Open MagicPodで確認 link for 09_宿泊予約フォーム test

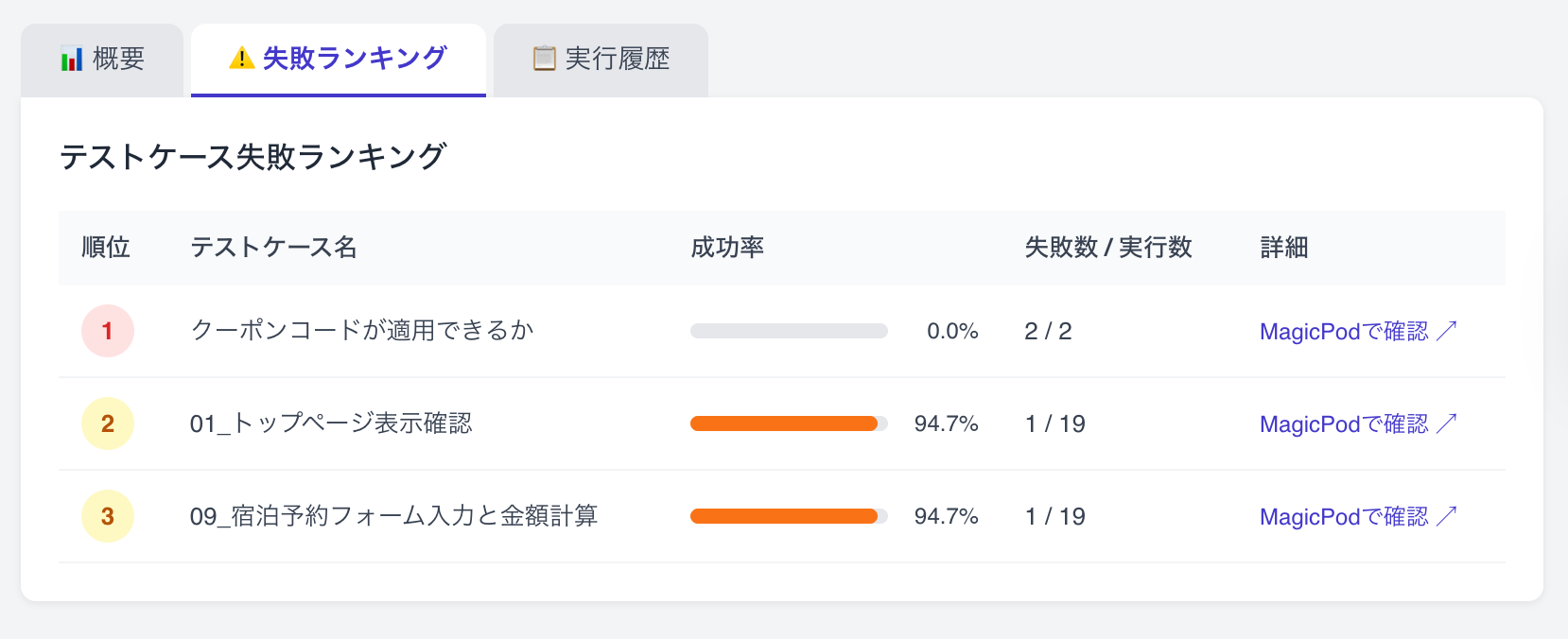[x=1358, y=516]
